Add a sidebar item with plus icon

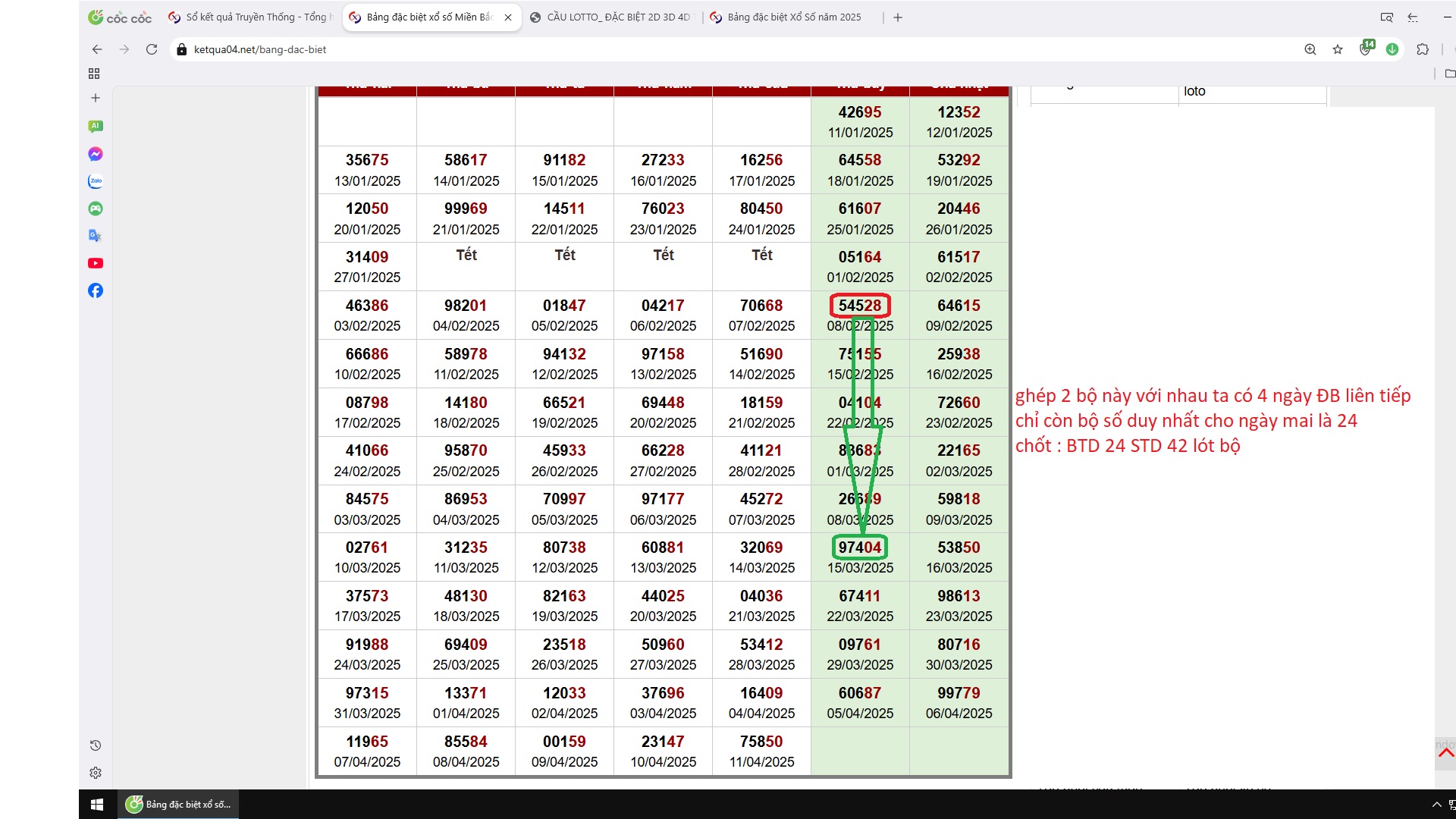pos(96,98)
